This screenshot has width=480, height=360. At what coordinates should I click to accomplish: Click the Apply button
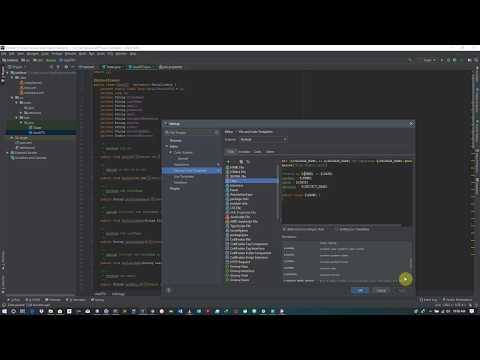click(x=402, y=291)
